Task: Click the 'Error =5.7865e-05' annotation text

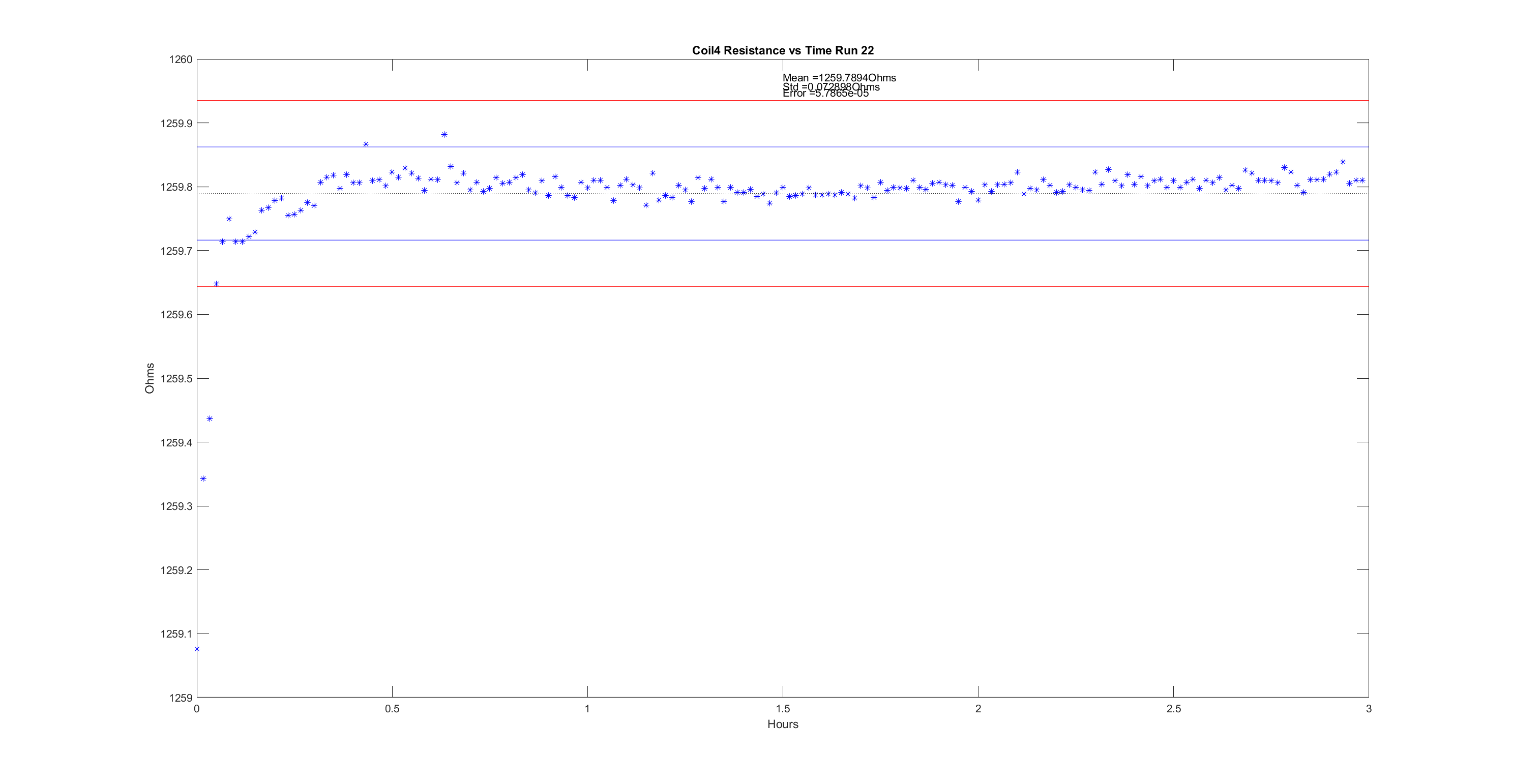Action: 825,94
